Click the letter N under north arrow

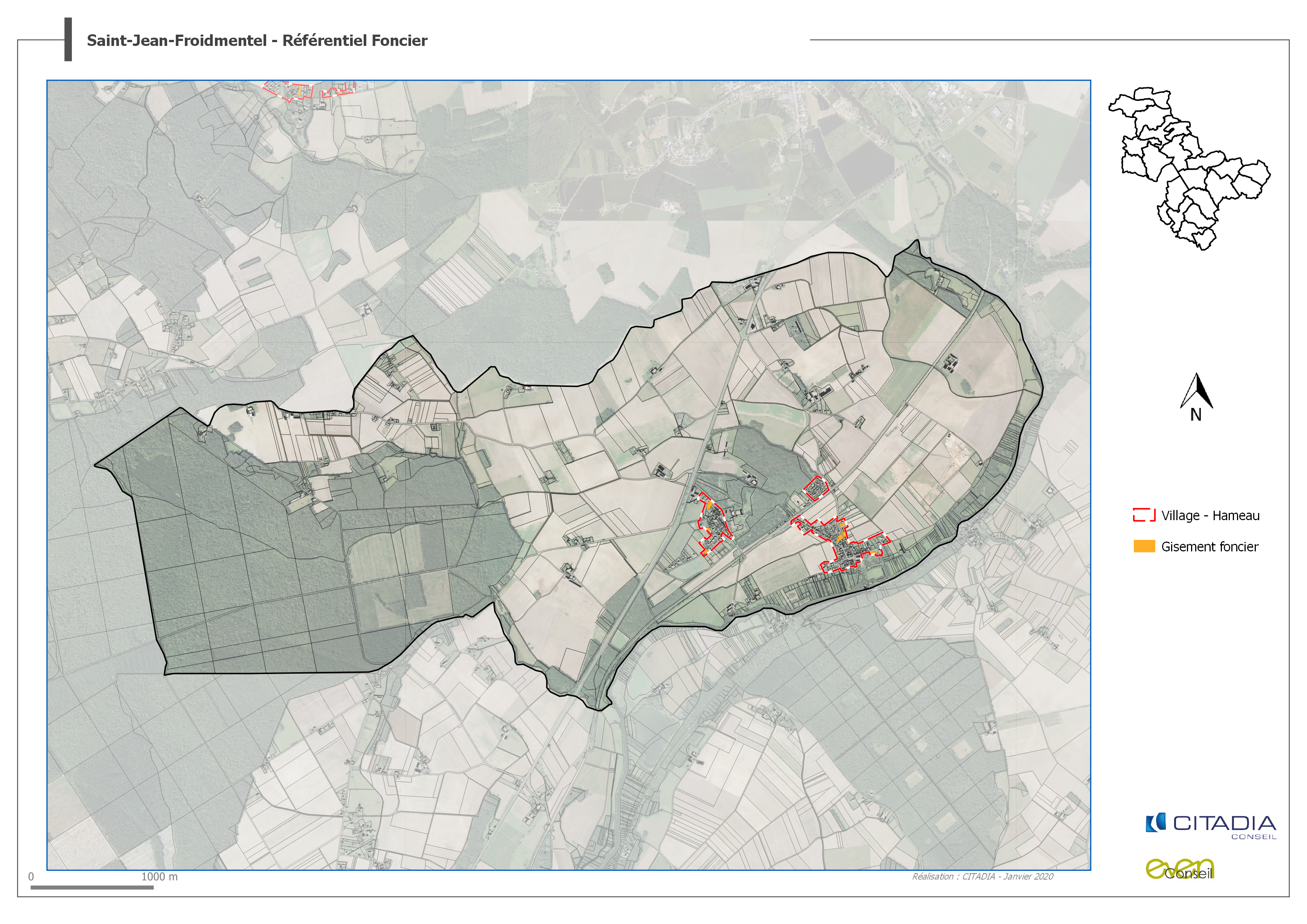click(1196, 415)
